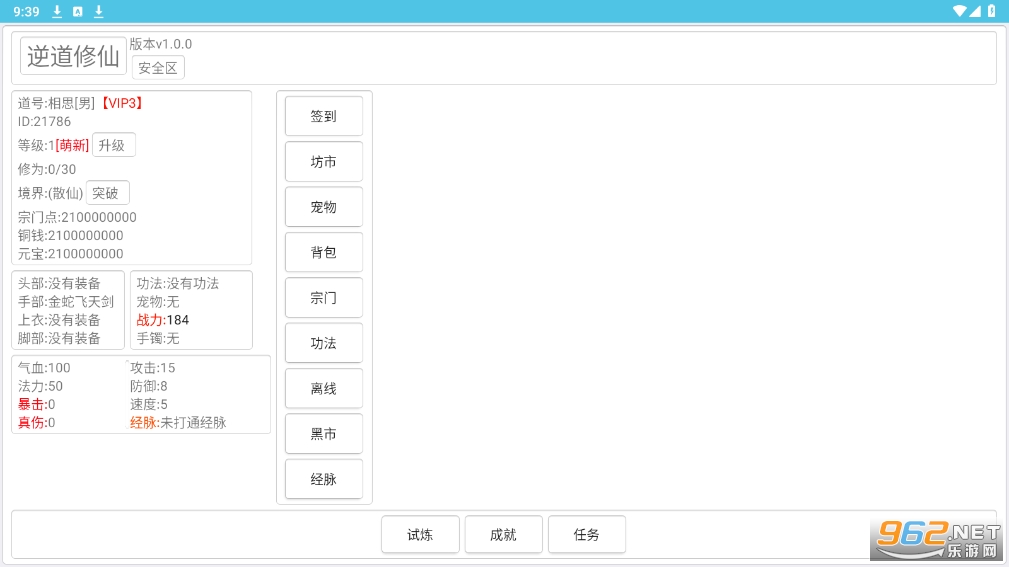Open 任务 quests

(x=587, y=534)
